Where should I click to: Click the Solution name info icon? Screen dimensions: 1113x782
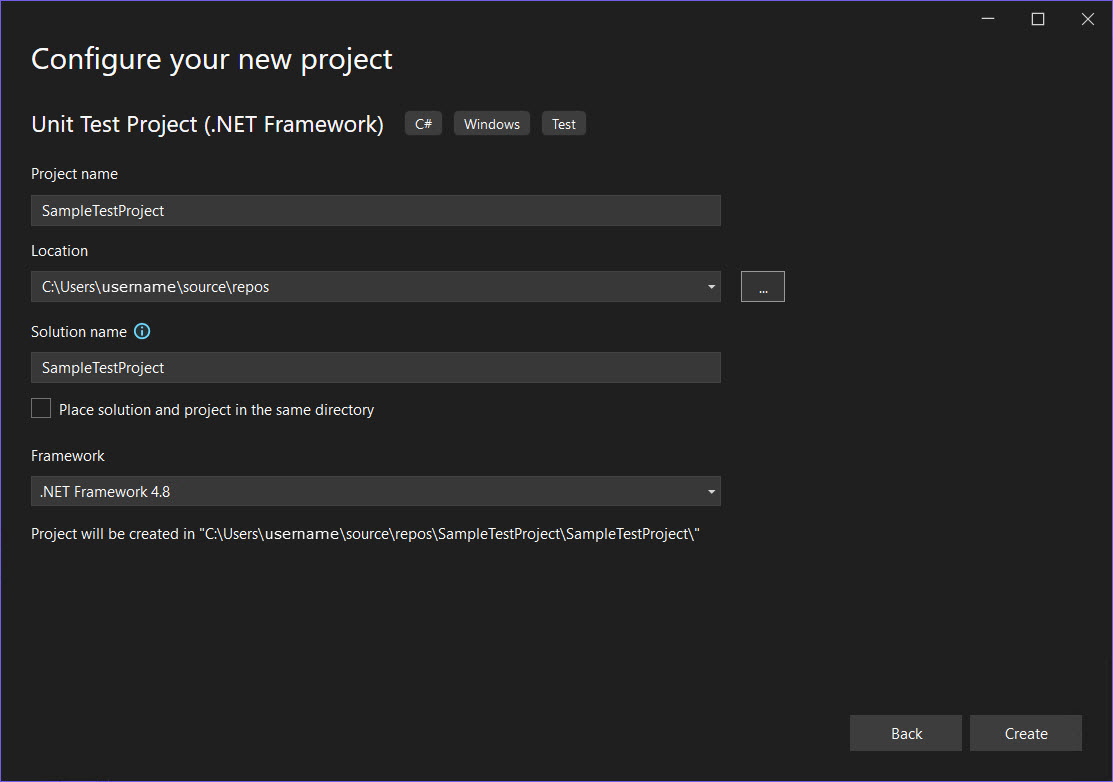click(x=141, y=331)
